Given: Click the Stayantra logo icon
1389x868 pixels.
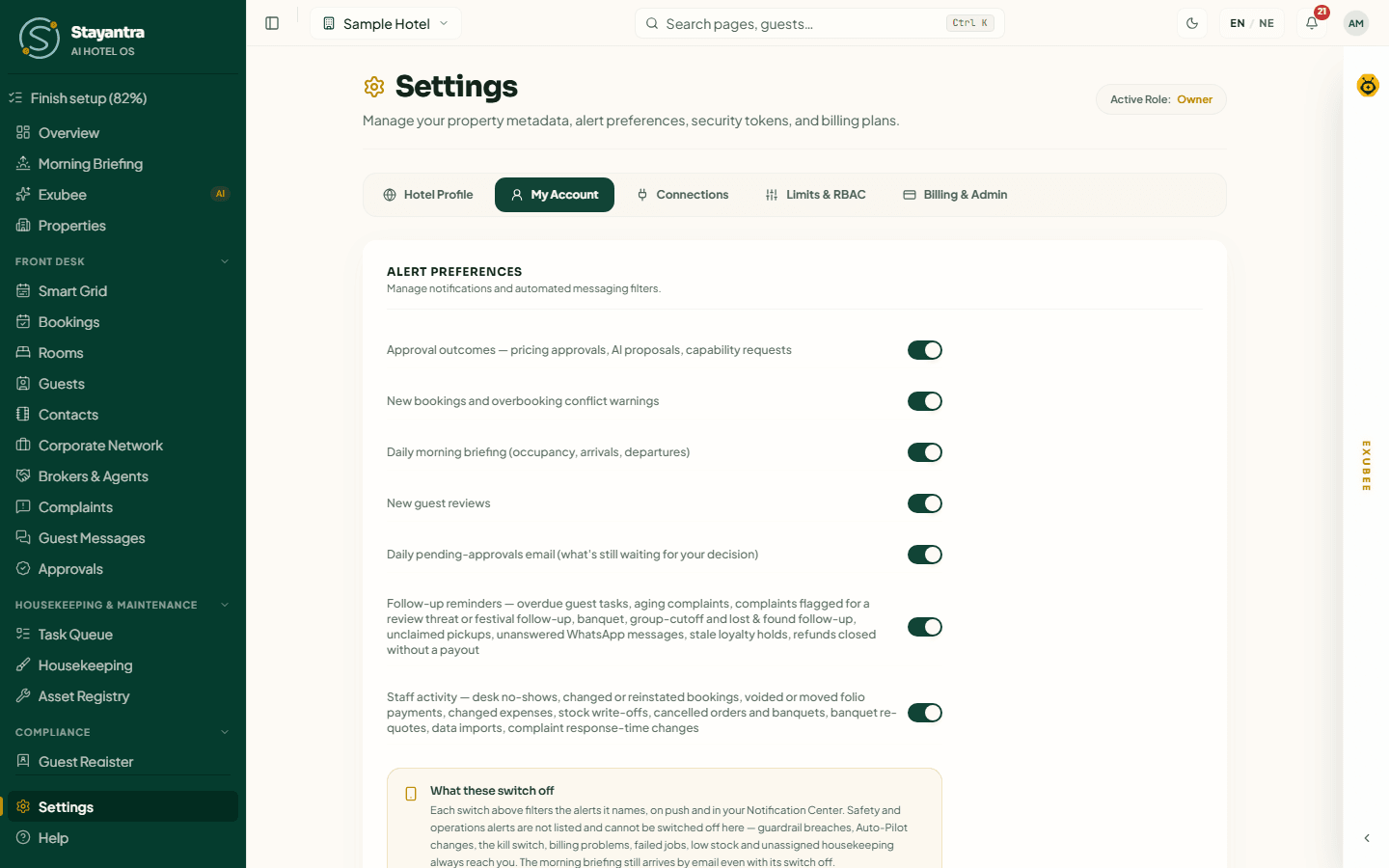Looking at the screenshot, I should coord(40,38).
